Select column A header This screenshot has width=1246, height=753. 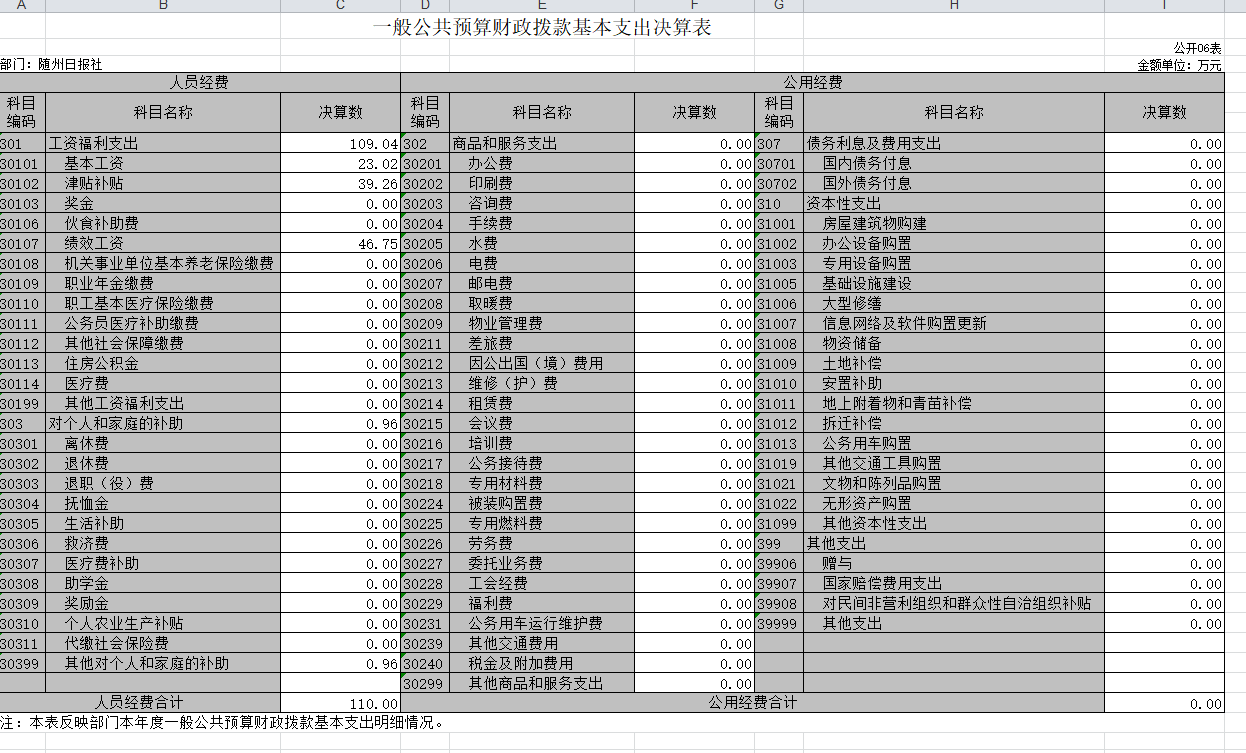pyautogui.click(x=22, y=5)
